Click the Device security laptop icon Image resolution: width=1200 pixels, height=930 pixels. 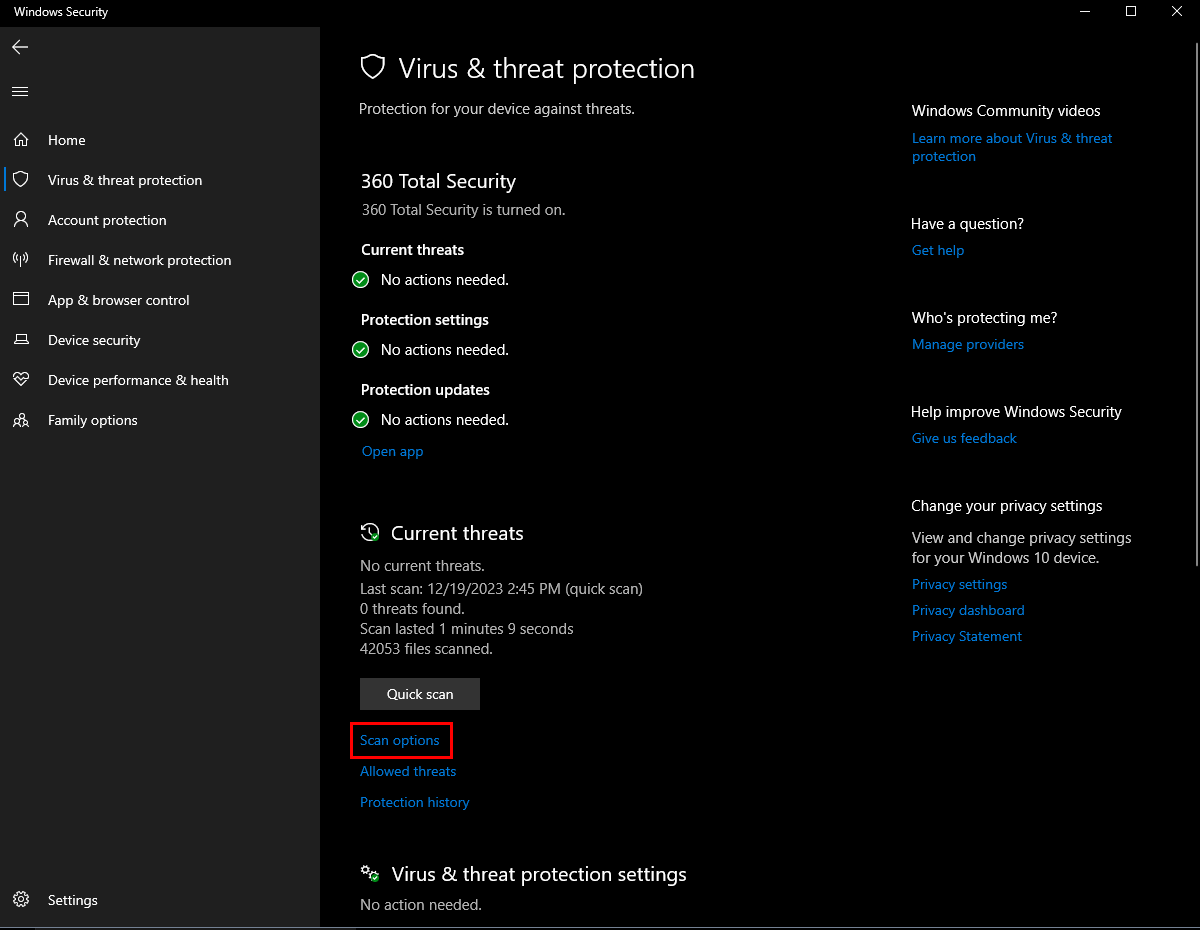point(21,340)
